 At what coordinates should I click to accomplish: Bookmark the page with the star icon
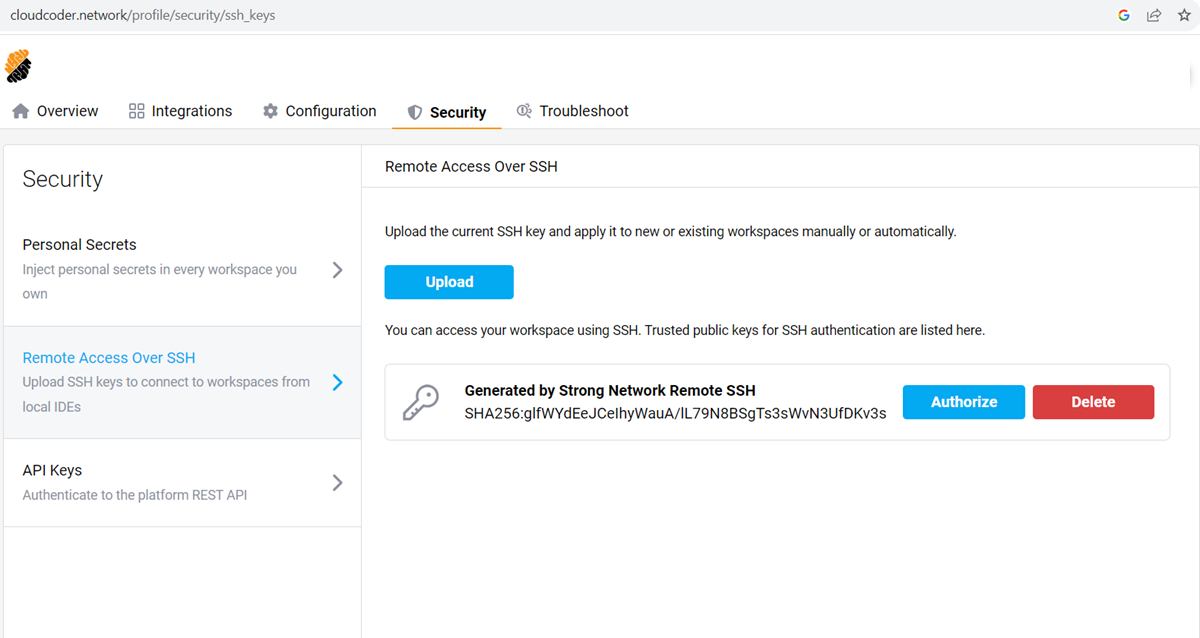1184,15
